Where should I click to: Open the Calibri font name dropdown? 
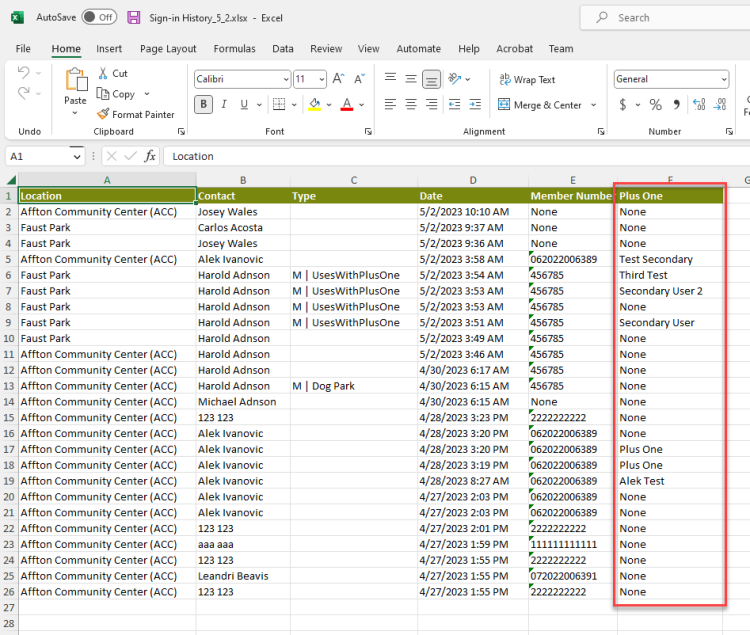284,79
